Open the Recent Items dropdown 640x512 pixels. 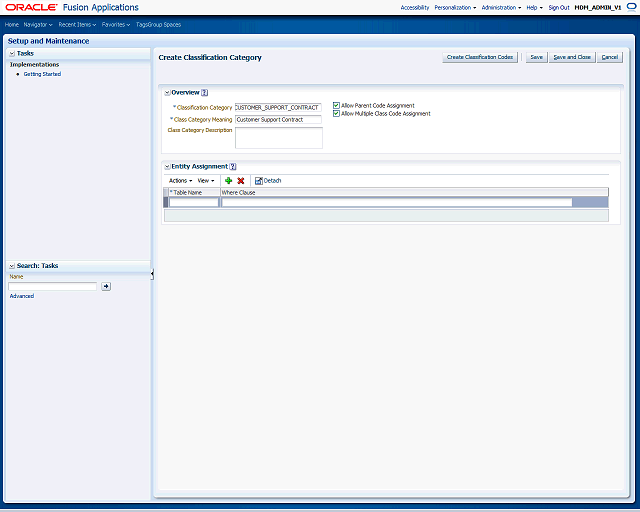pos(77,24)
